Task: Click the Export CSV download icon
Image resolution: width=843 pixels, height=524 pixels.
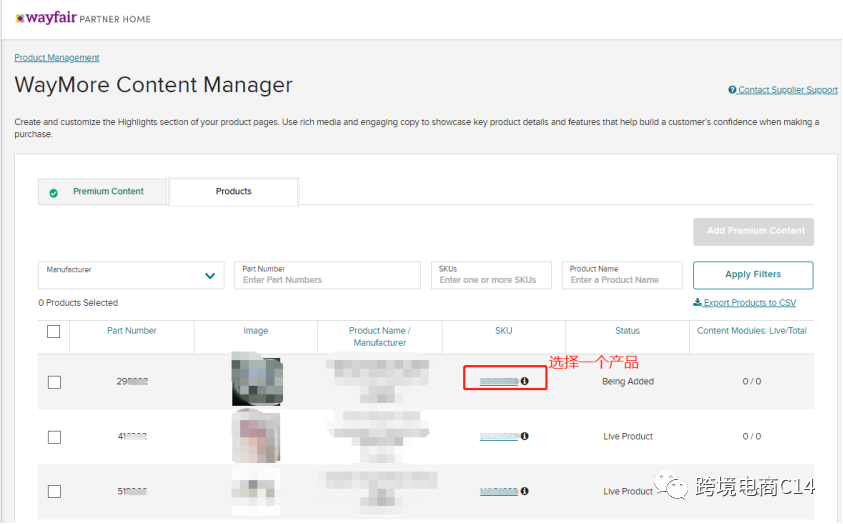Action: (x=697, y=302)
